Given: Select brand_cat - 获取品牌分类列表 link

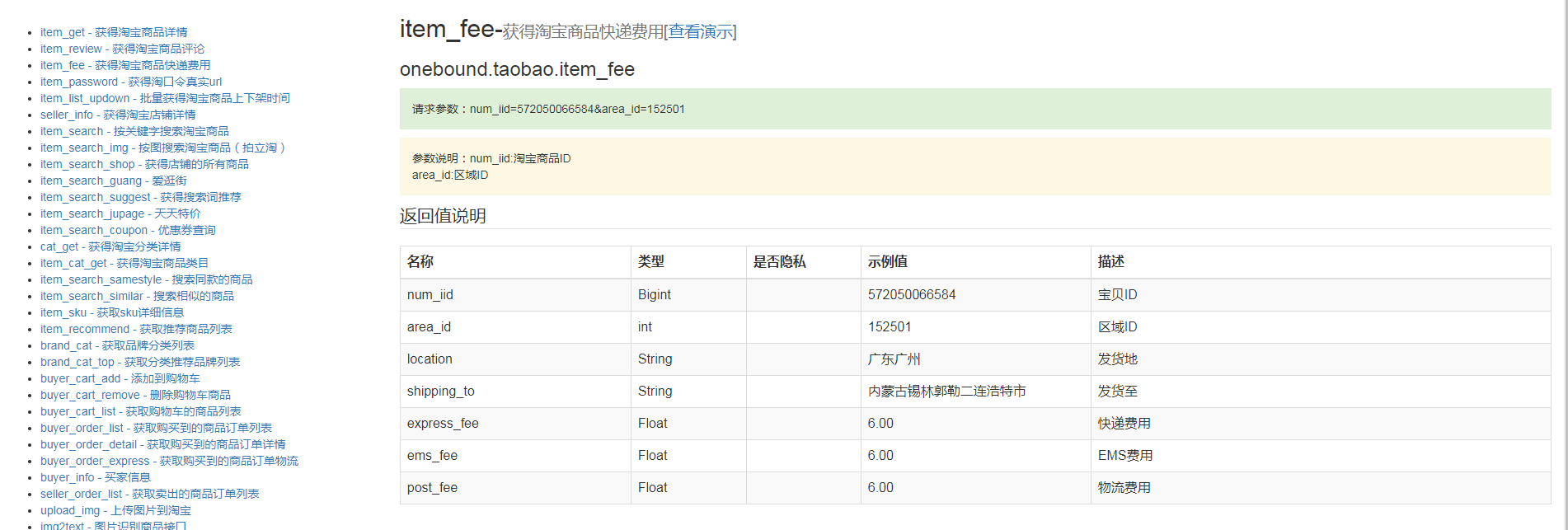Looking at the screenshot, I should point(117,345).
